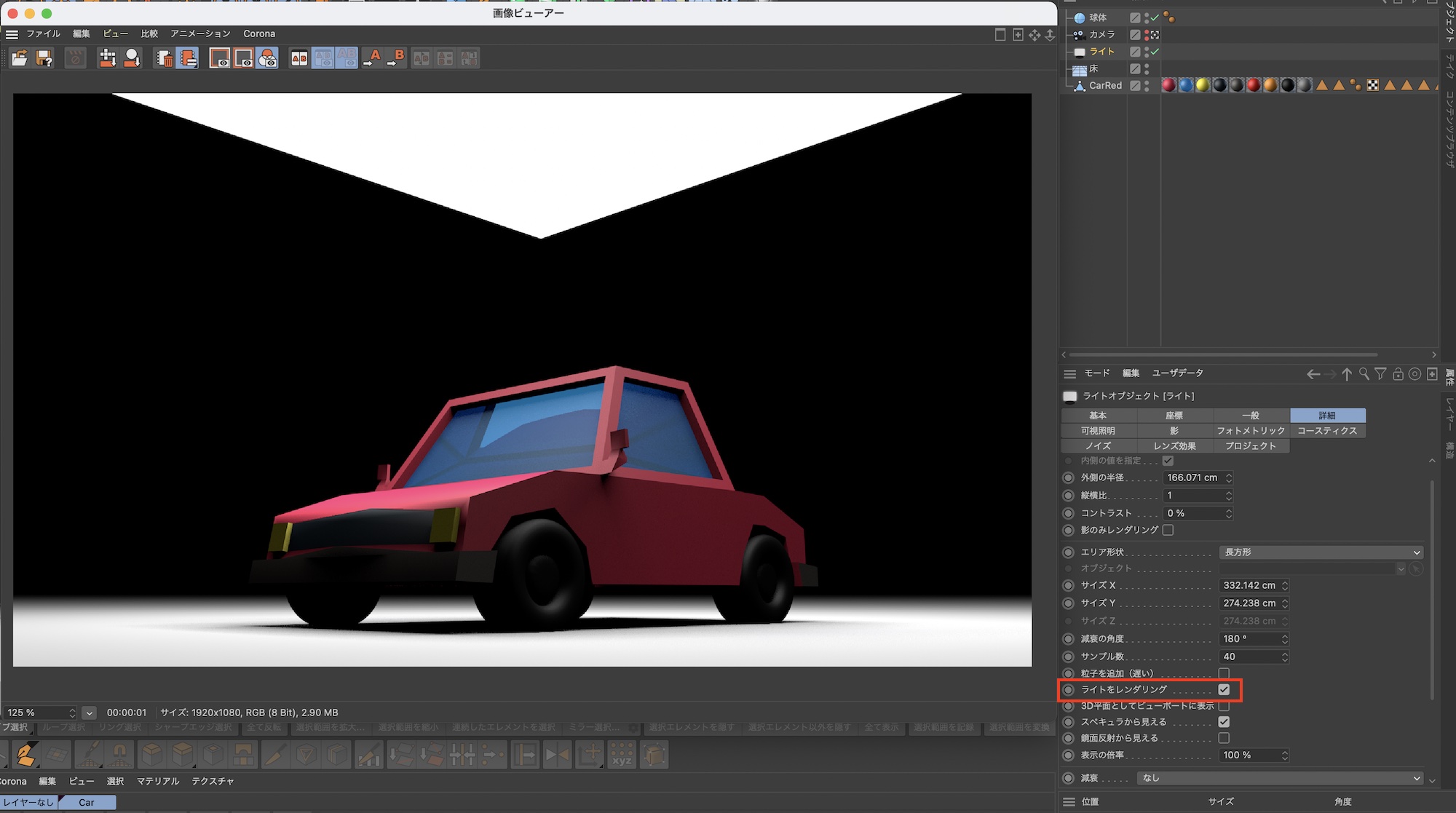
Task: Click the open image folder icon
Action: [20, 58]
